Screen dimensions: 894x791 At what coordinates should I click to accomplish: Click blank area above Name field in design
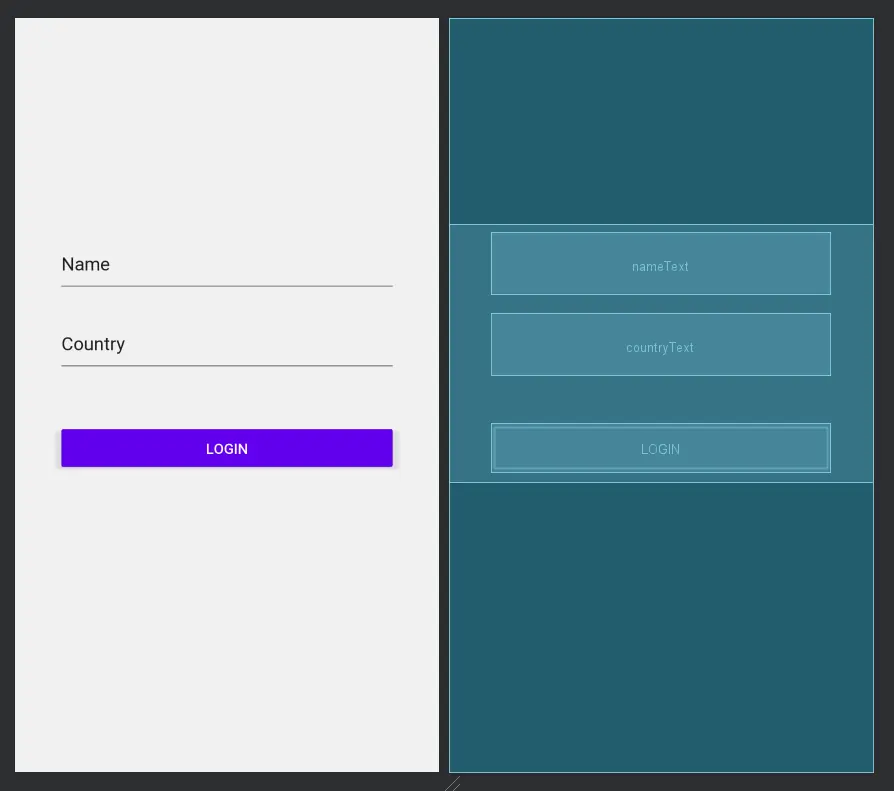226,130
